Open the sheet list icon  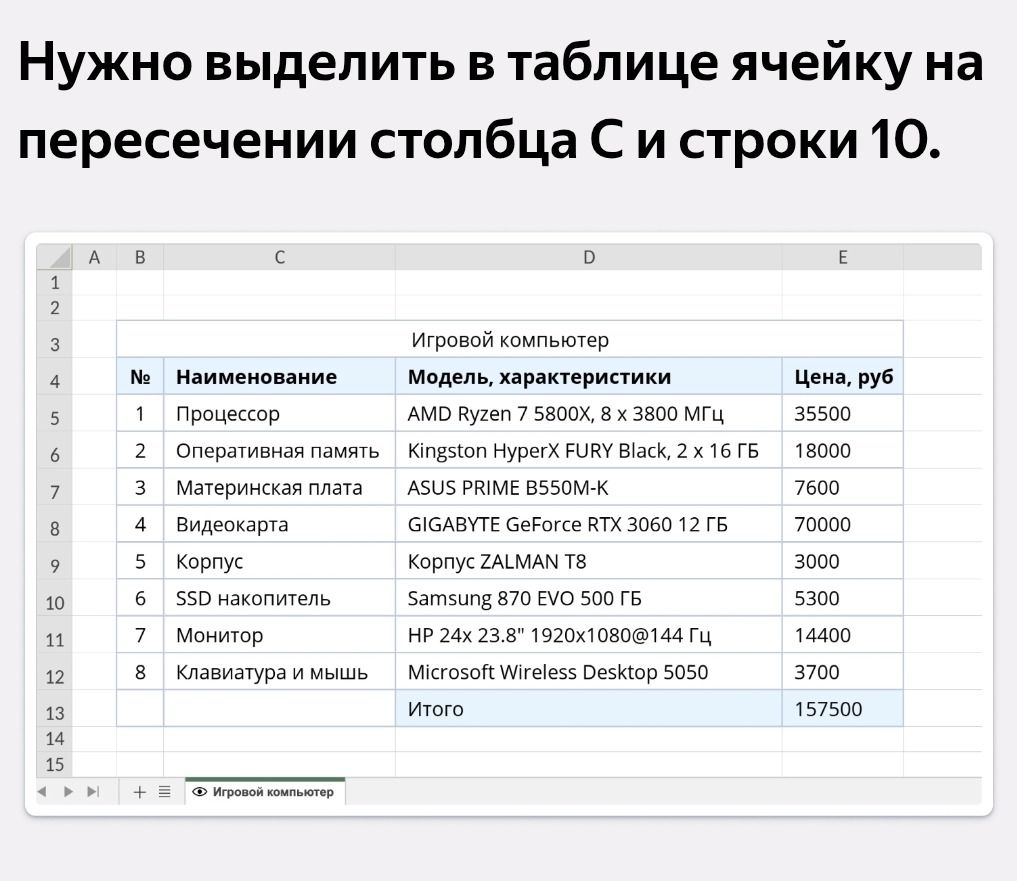click(x=165, y=791)
